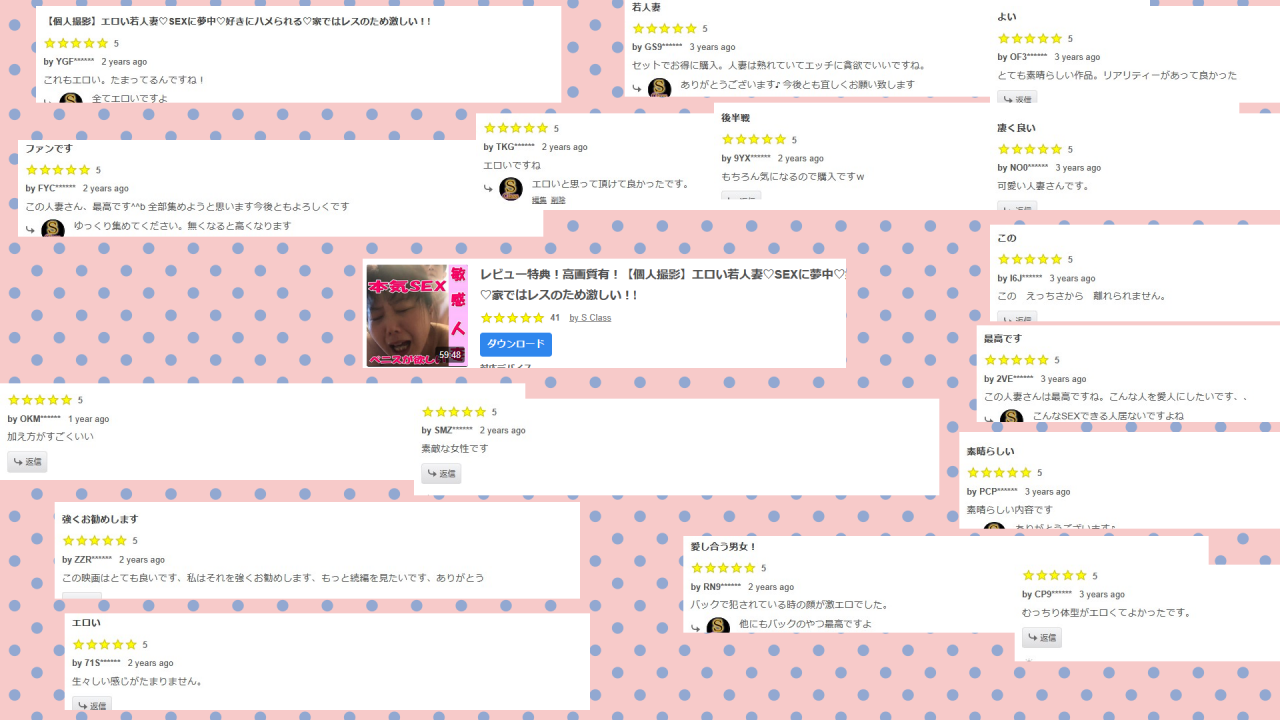Click seller avatar icon in GS9****** reply

click(659, 88)
